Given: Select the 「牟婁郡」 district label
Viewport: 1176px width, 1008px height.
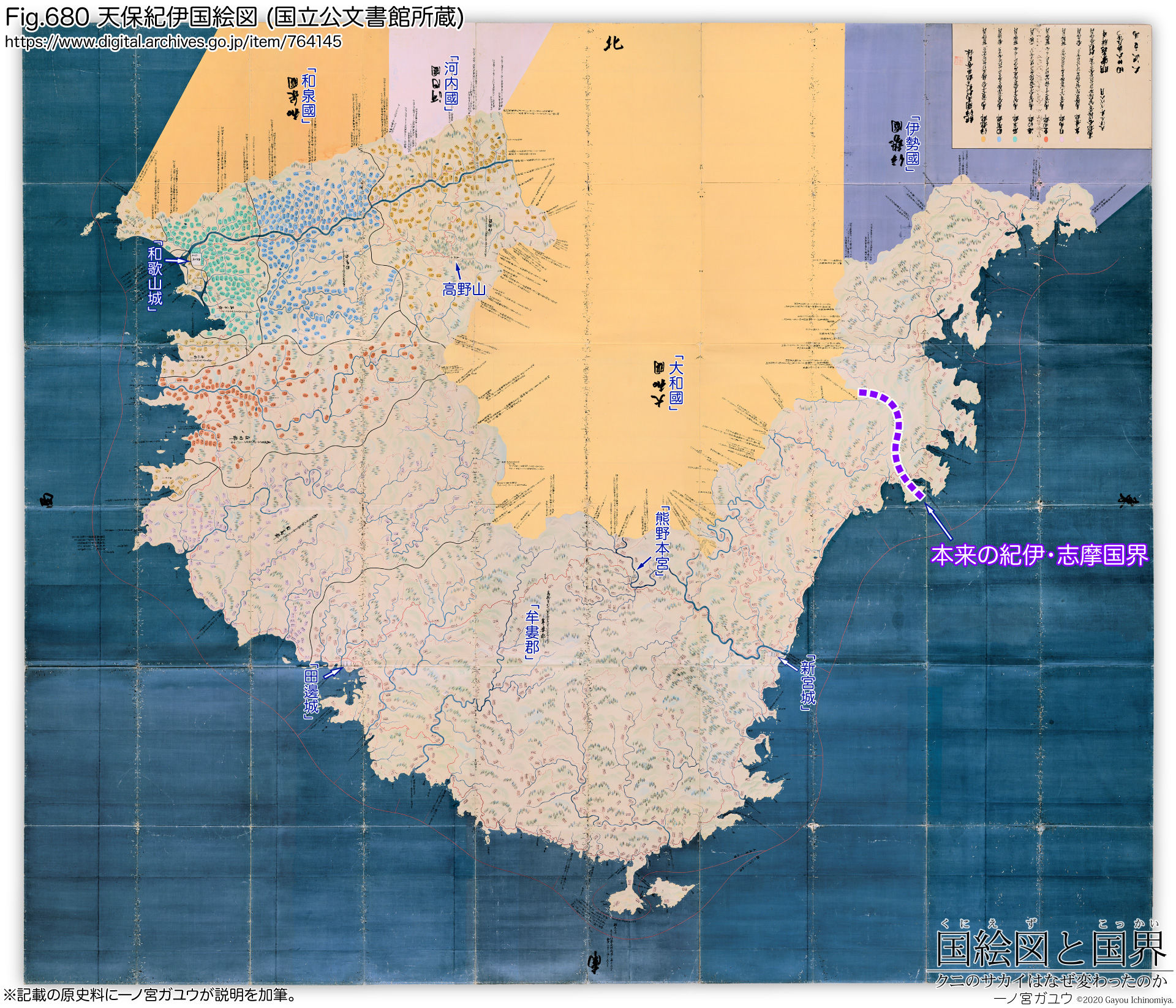Looking at the screenshot, I should pos(532,633).
